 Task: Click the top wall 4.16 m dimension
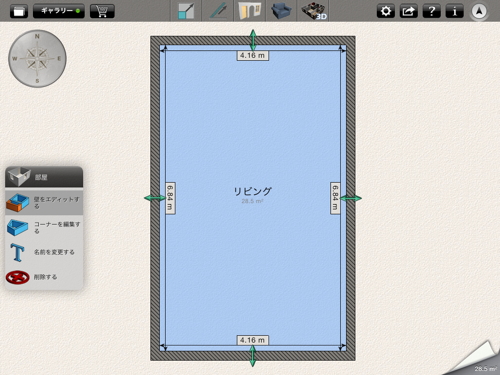click(253, 55)
